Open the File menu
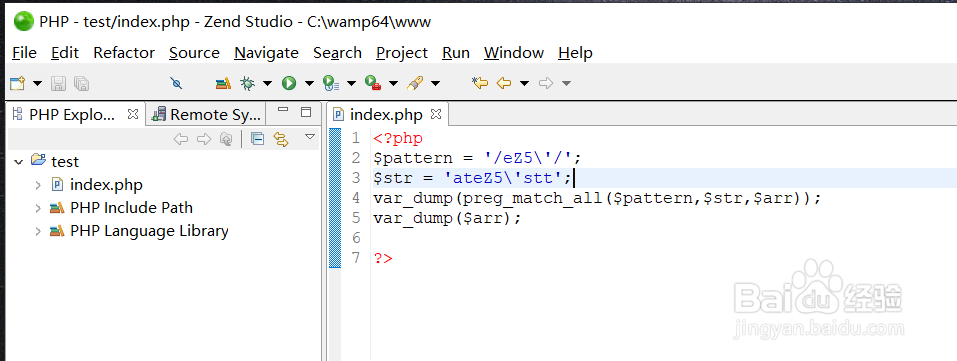Image resolution: width=957 pixels, height=361 pixels. [x=24, y=53]
